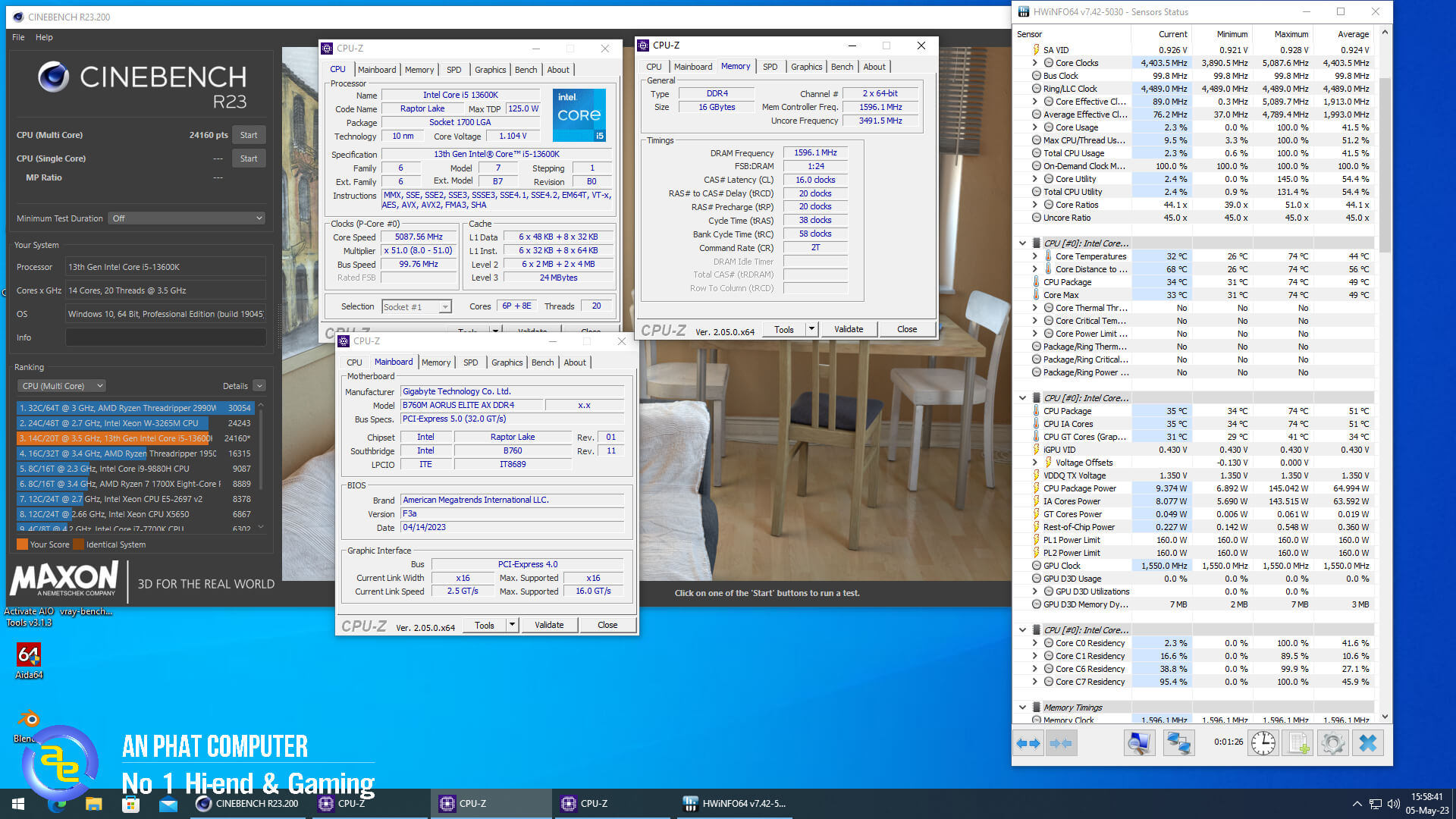Image resolution: width=1456 pixels, height=819 pixels.
Task: Open the HWiNFO sensor monitor magnifier icon
Action: [x=1139, y=743]
